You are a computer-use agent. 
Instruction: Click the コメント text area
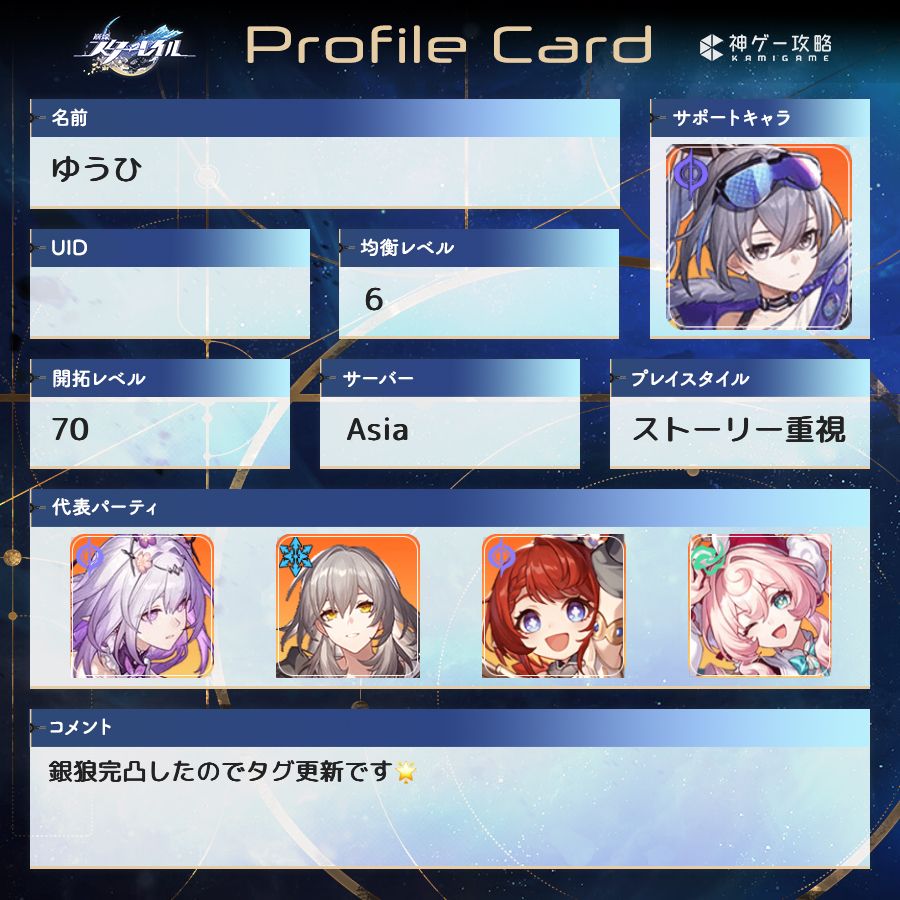(450, 806)
